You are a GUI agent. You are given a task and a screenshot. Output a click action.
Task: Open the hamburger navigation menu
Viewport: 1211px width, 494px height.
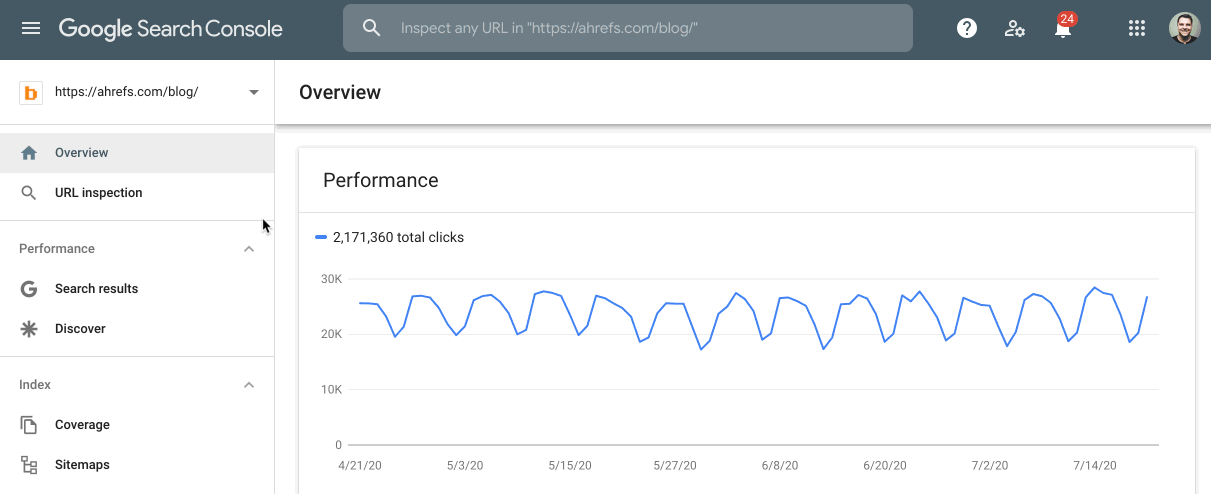tap(31, 28)
